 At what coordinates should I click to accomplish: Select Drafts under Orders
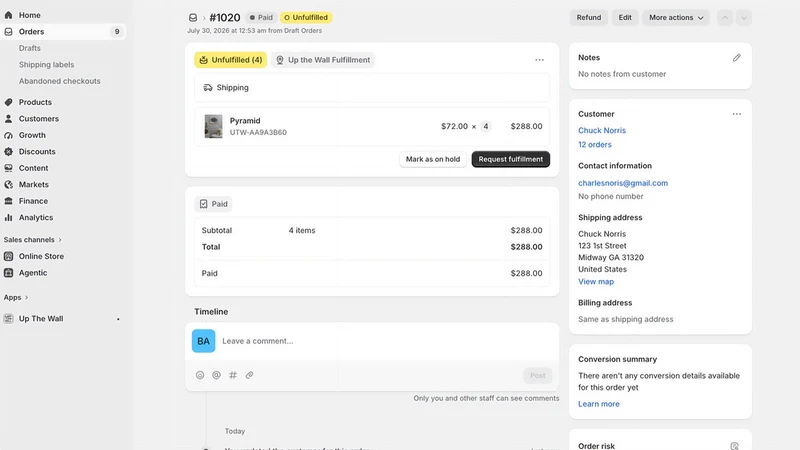pyautogui.click(x=30, y=48)
